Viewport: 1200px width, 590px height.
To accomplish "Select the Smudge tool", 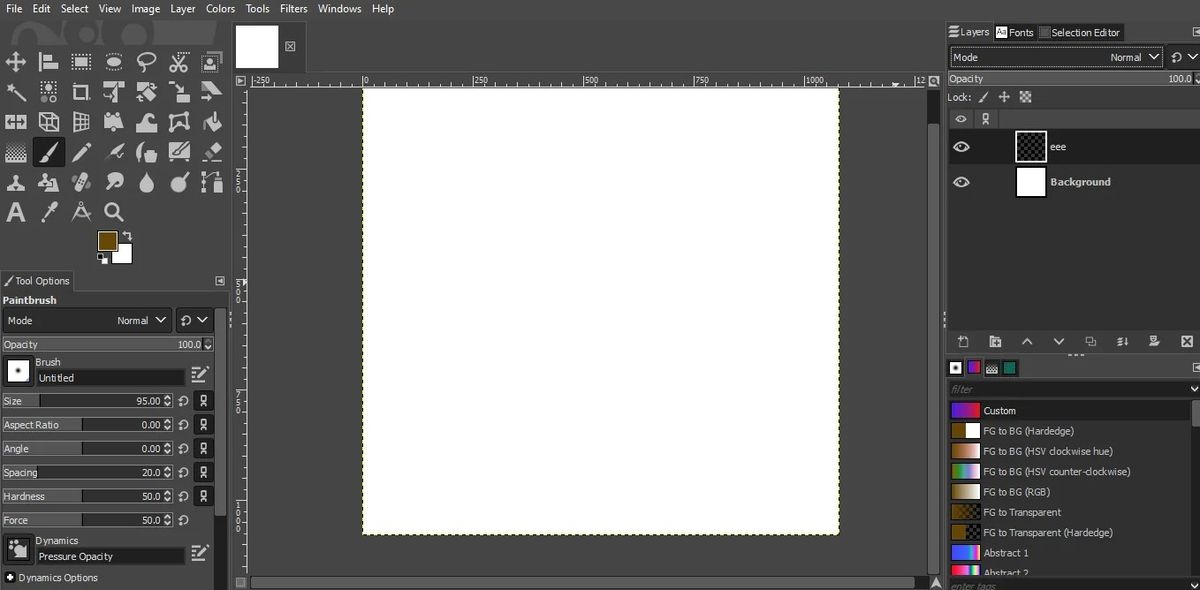I will (x=114, y=182).
